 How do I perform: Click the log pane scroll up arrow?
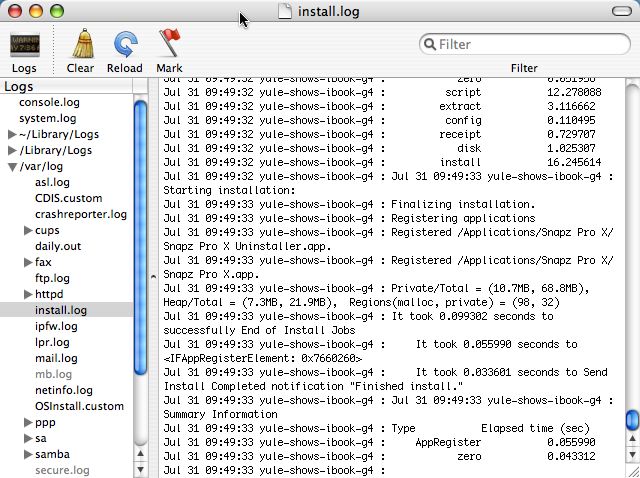(632, 439)
